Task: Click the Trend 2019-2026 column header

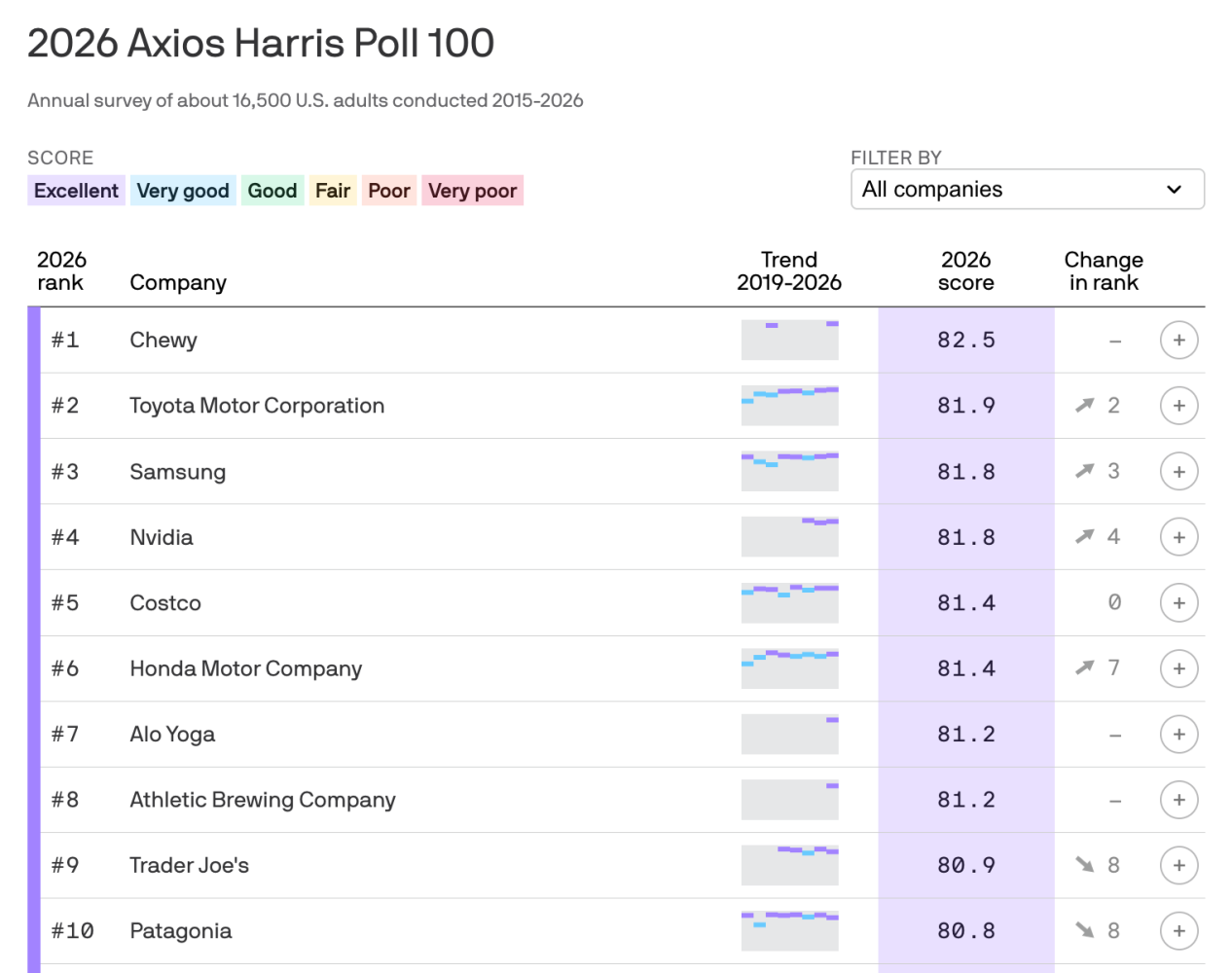Action: coord(789,271)
